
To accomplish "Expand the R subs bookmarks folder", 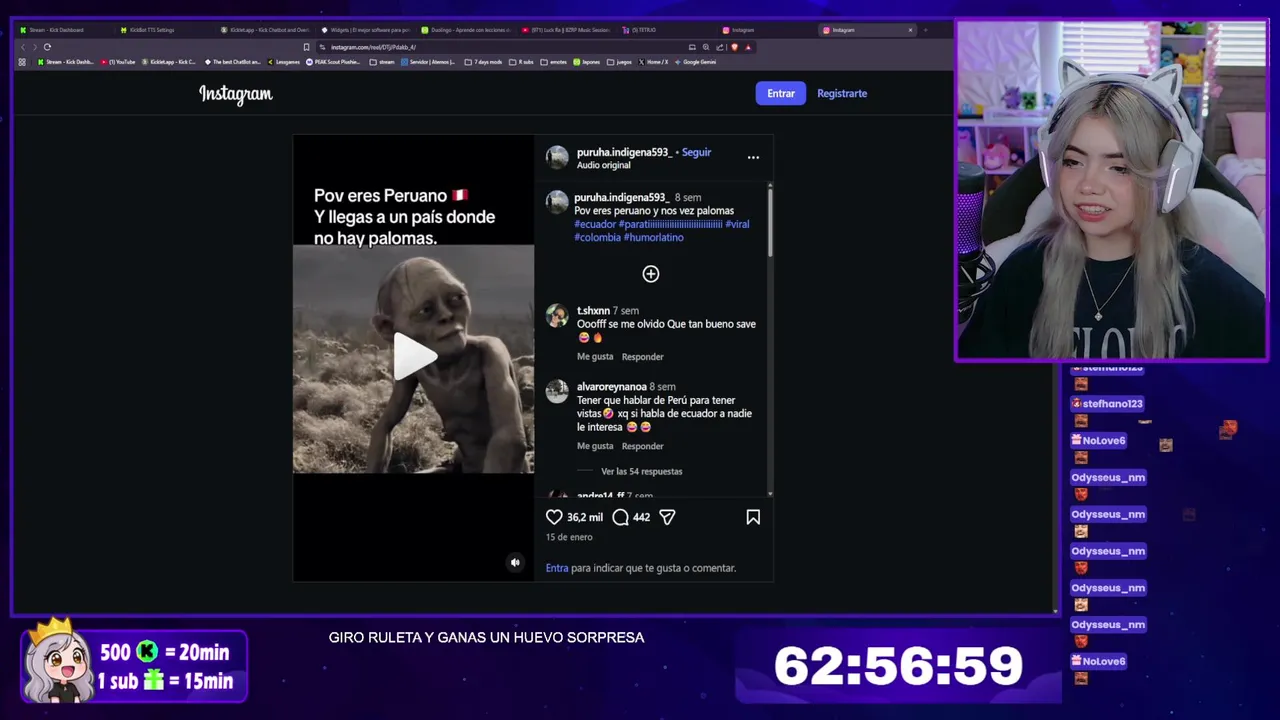I will click(521, 62).
